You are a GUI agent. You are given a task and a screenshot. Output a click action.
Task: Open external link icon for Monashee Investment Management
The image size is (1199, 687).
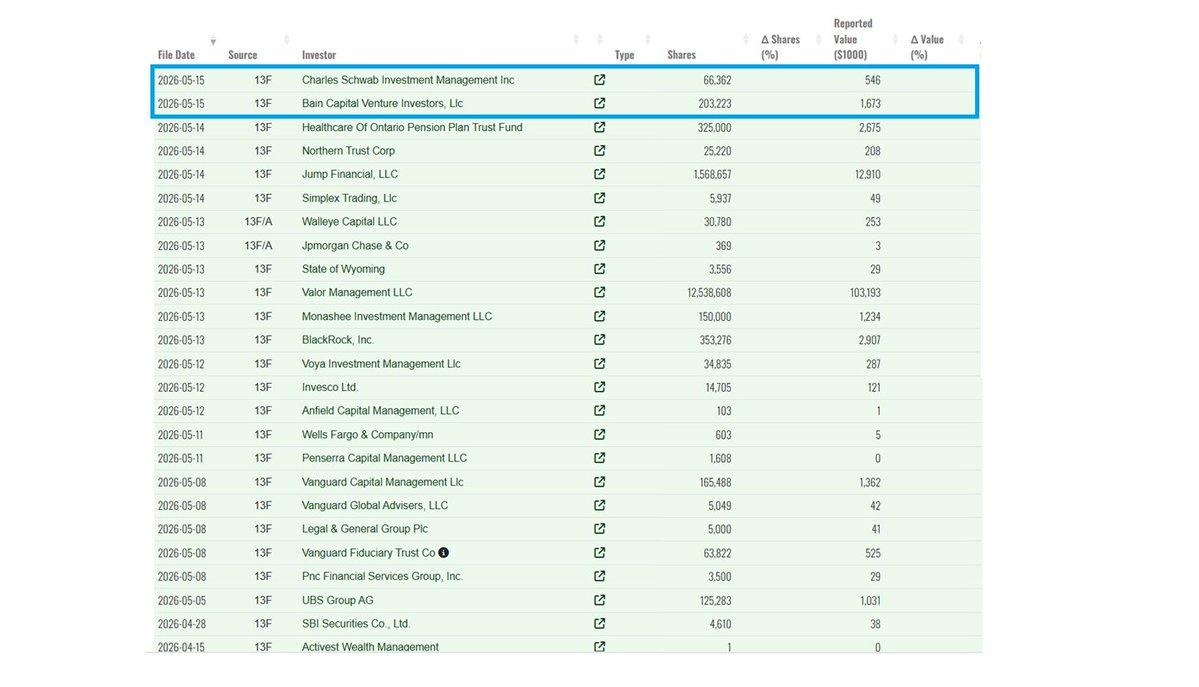[600, 316]
